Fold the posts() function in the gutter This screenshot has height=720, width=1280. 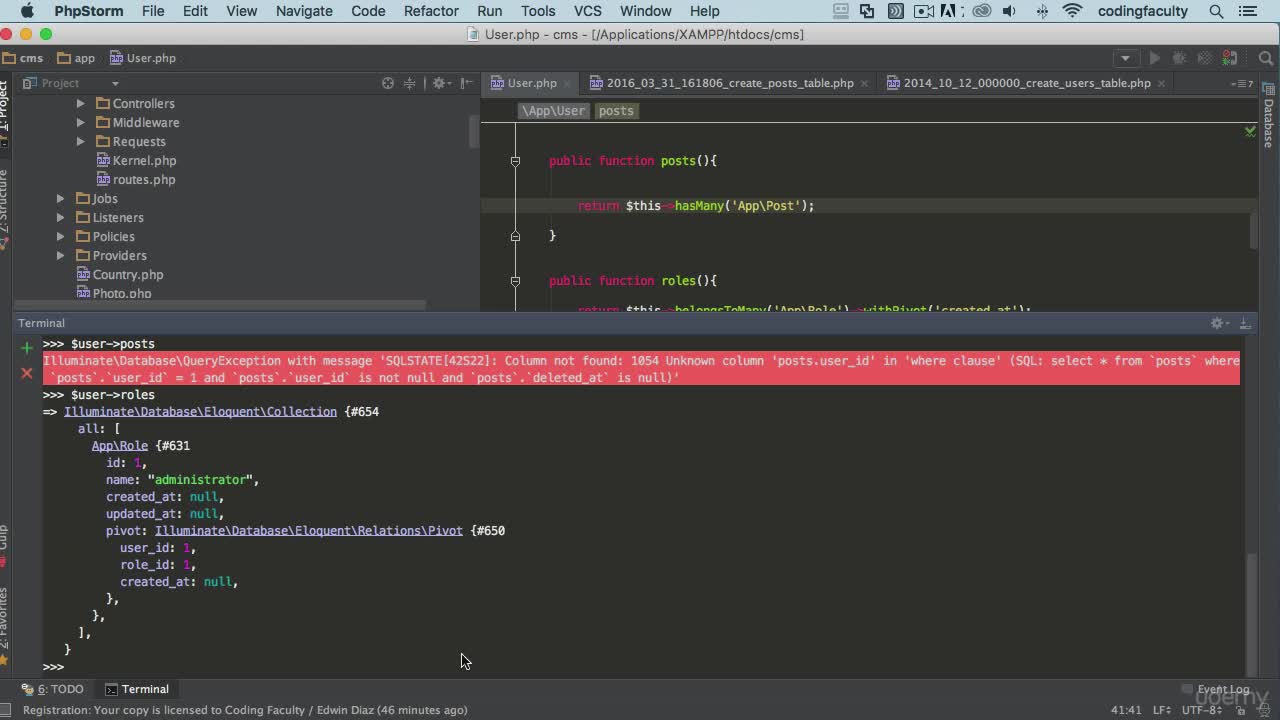pos(515,161)
